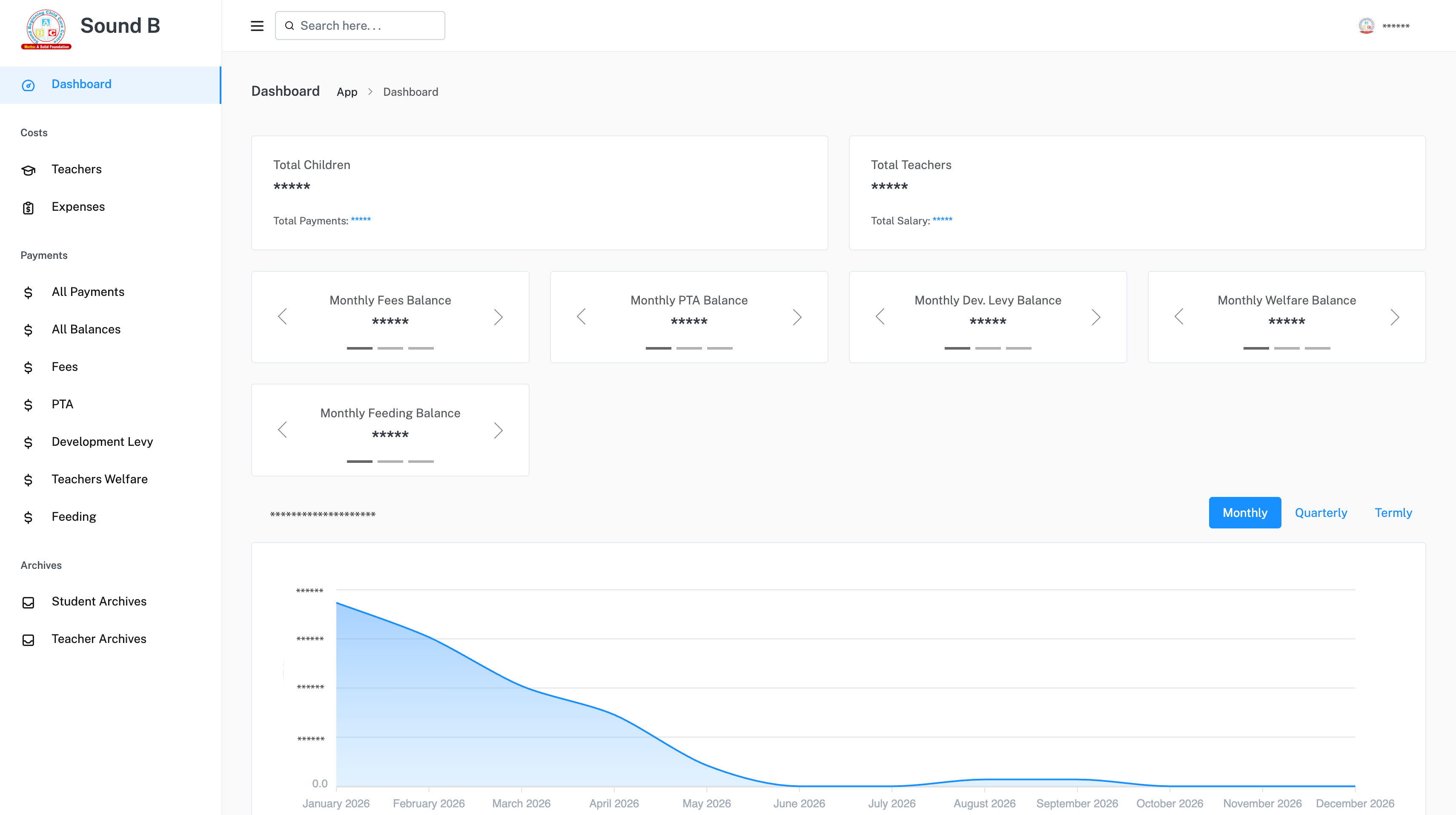1456x815 pixels.
Task: Click the user avatar in header
Action: click(1366, 26)
